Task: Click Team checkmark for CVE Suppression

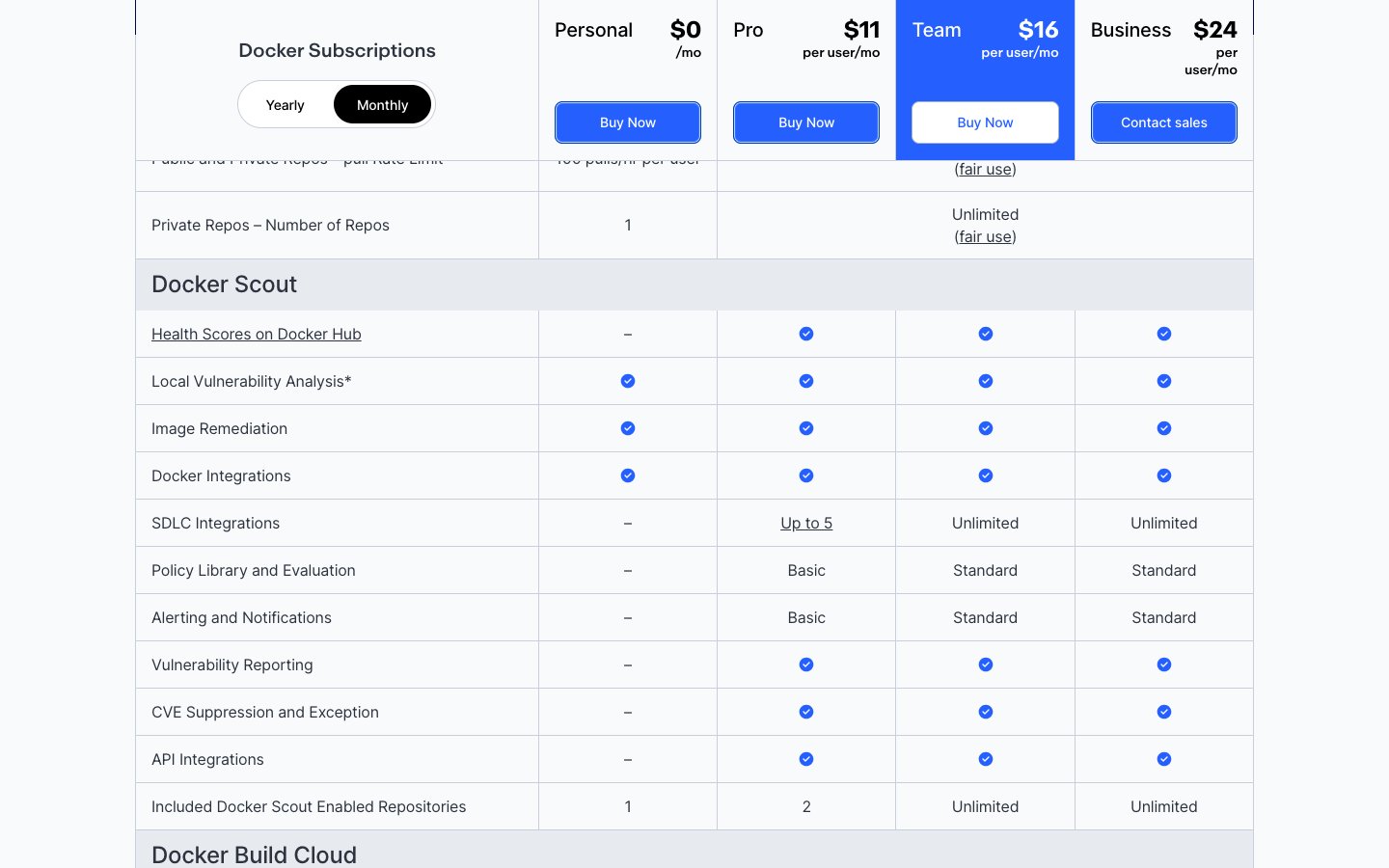Action: (x=985, y=712)
